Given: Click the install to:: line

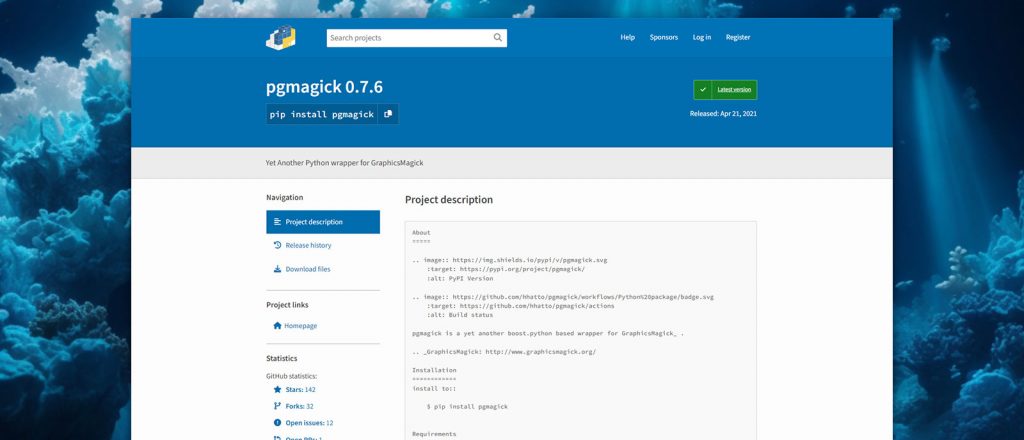Looking at the screenshot, I should (x=434, y=388).
